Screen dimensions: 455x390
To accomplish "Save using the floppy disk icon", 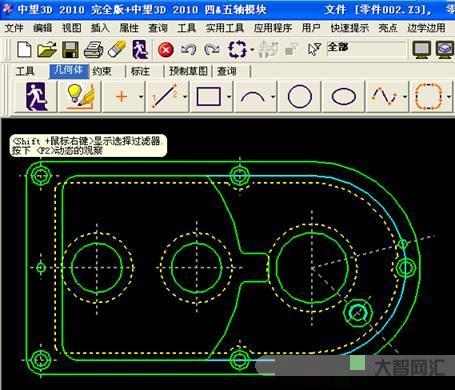I will coord(70,50).
